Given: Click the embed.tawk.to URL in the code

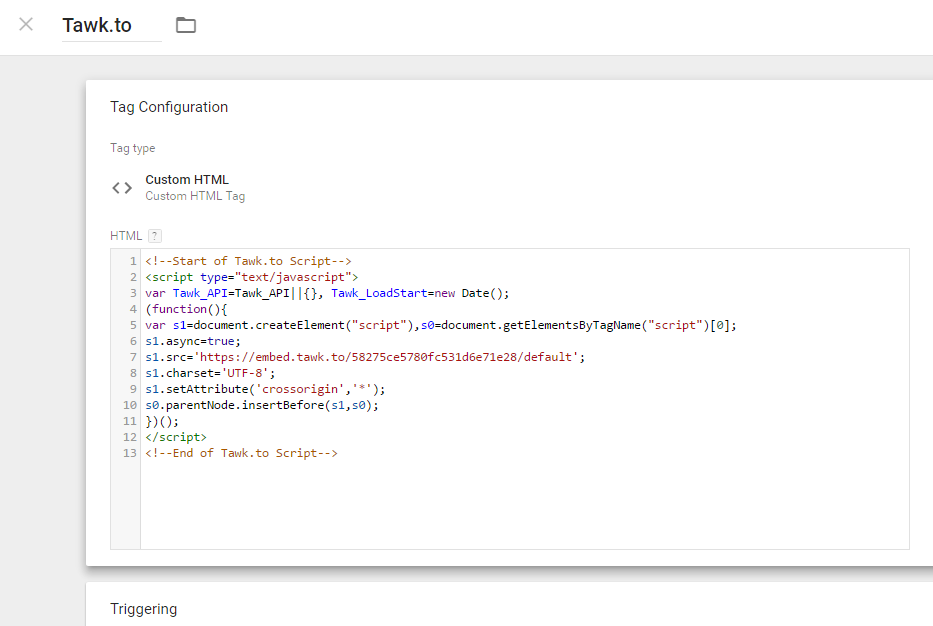Looking at the screenshot, I should (386, 357).
